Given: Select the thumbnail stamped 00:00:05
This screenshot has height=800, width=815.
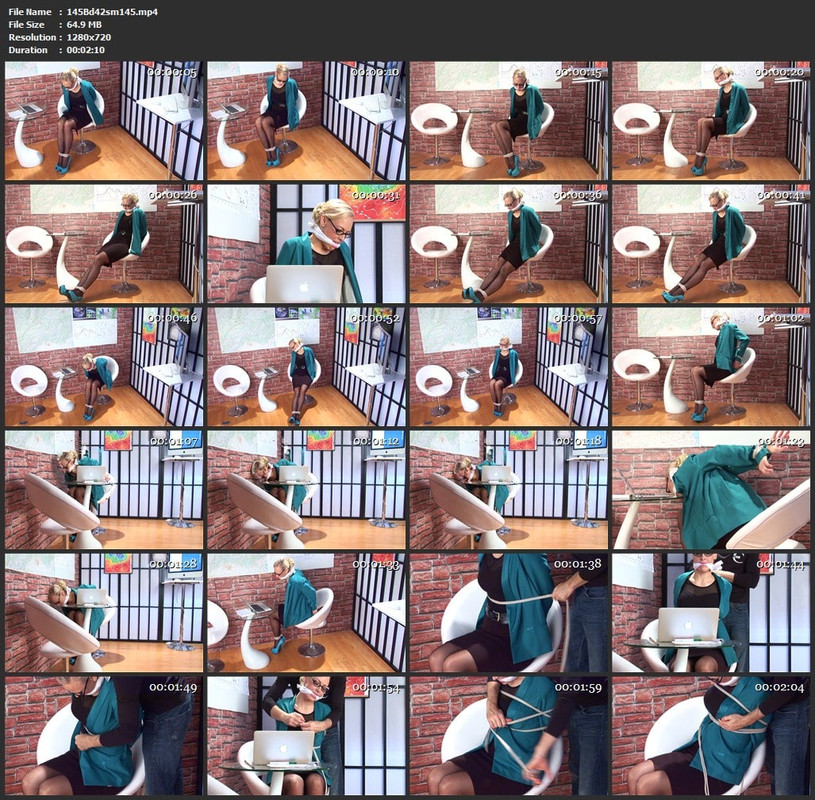Looking at the screenshot, I should pyautogui.click(x=104, y=121).
